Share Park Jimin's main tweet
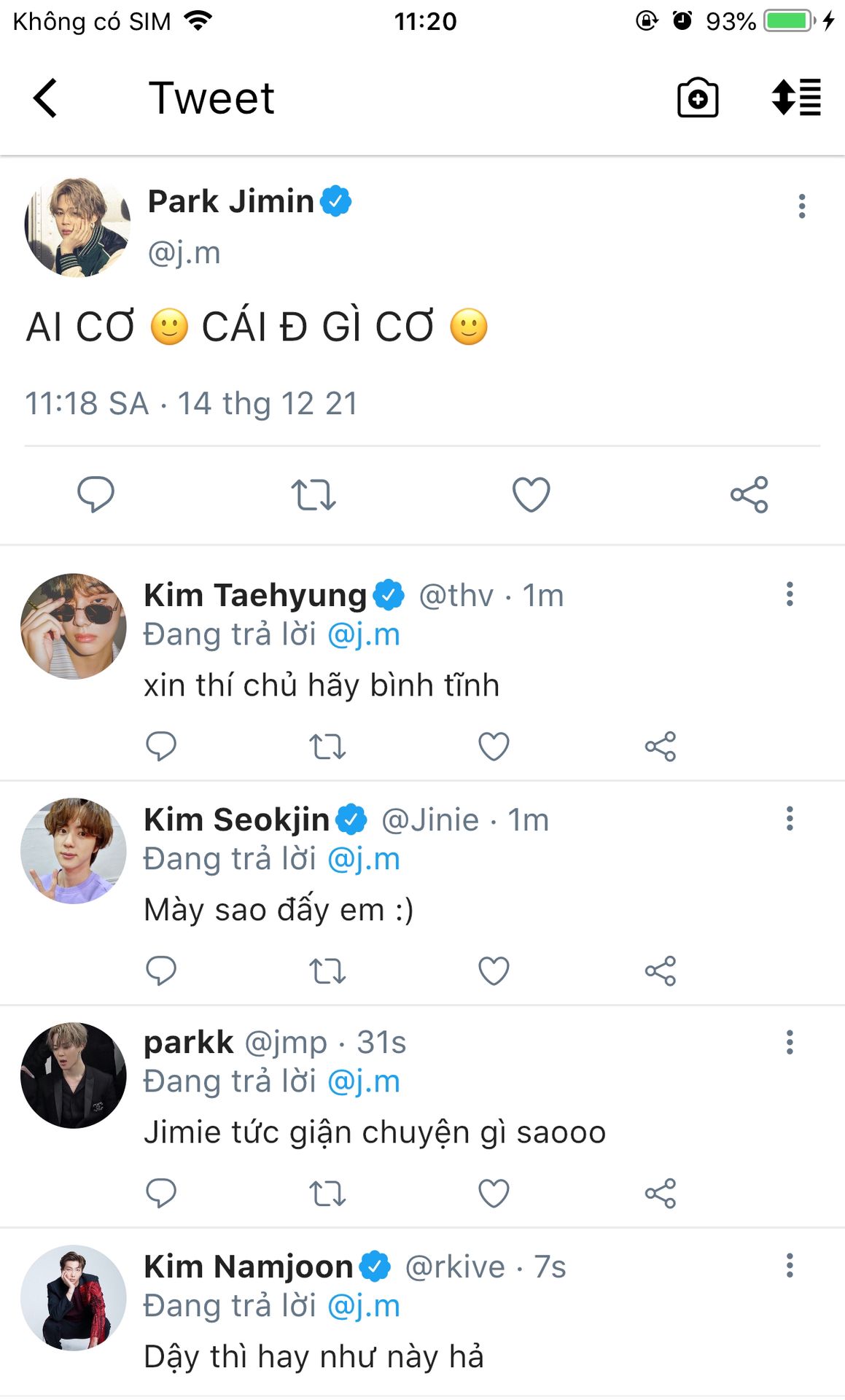This screenshot has width=845, height=1400. pyautogui.click(x=749, y=494)
